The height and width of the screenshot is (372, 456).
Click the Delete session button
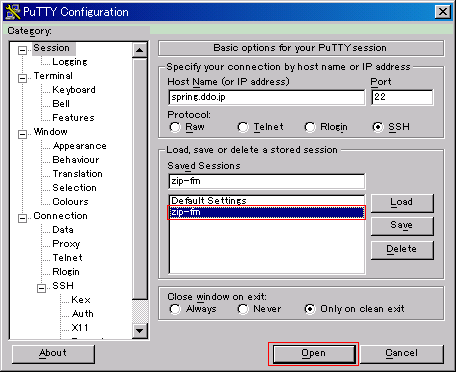point(402,250)
